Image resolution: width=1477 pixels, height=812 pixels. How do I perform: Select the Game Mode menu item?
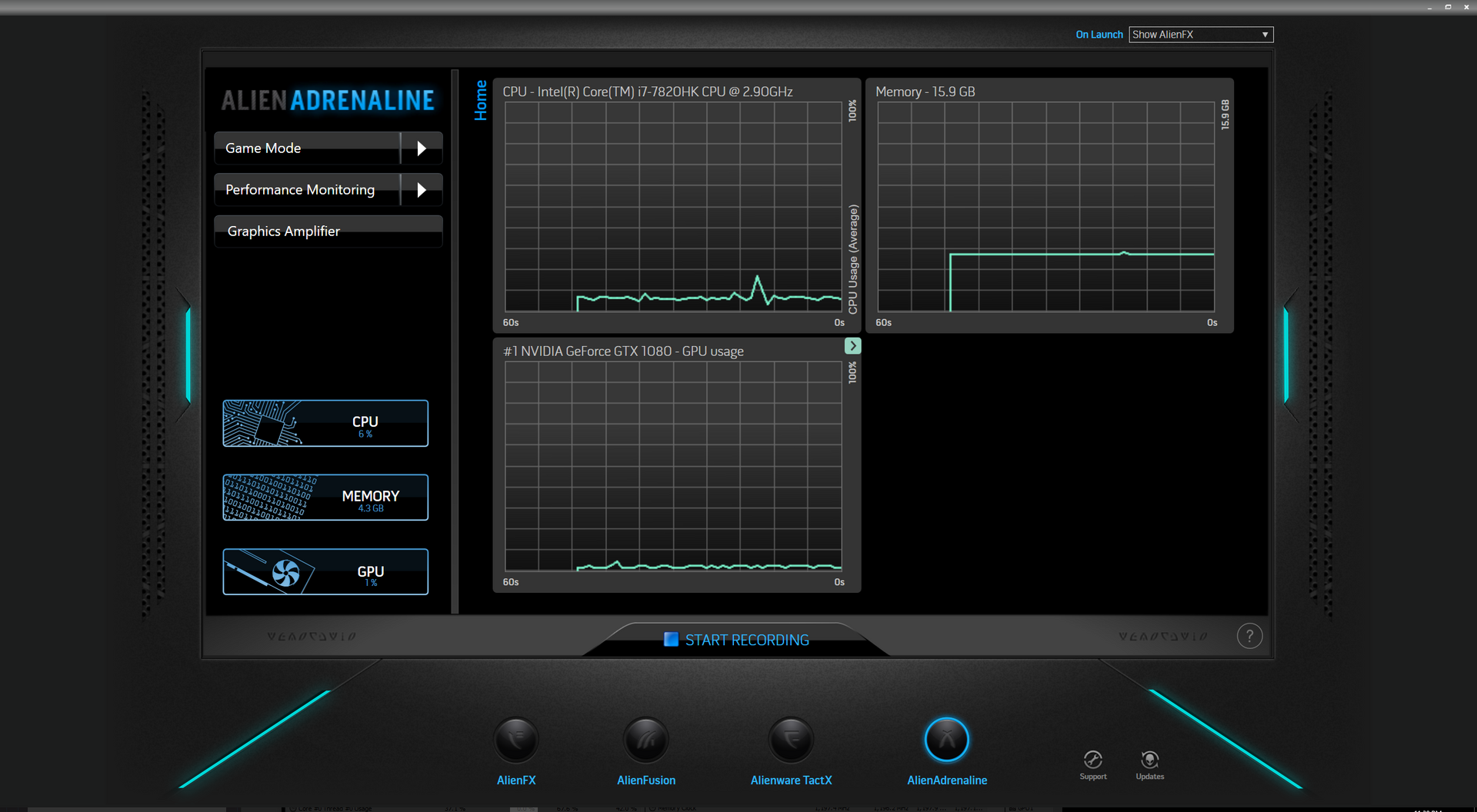click(307, 148)
